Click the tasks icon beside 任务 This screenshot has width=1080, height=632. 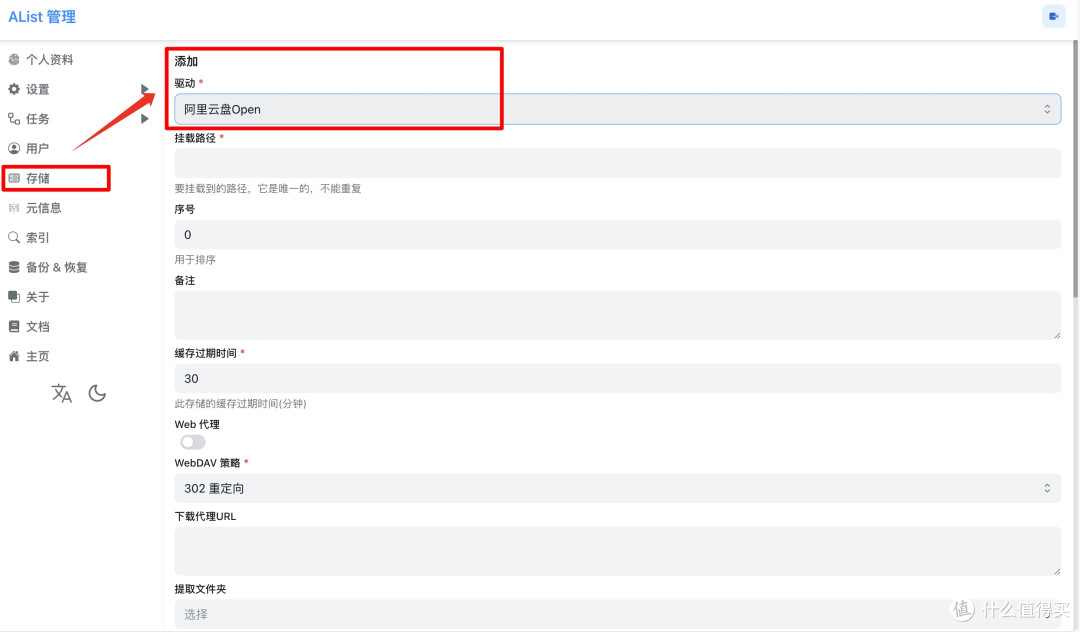(x=14, y=118)
